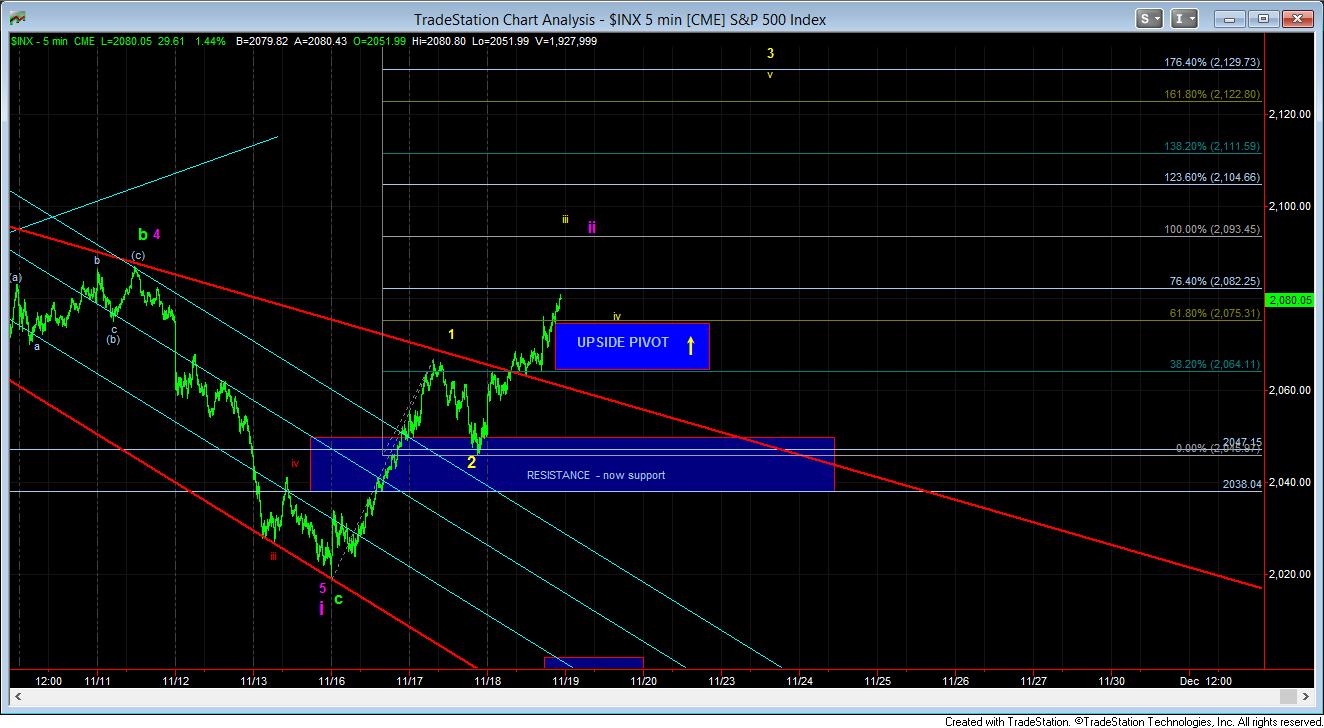Click the left scroll arrow of horizontal scrollbar
The width and height of the screenshot is (1324, 728).
17,697
